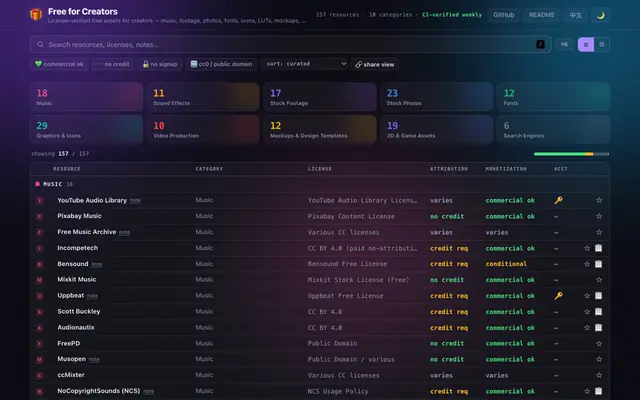Star the Uppbeat row
The image size is (640, 400).
coord(587,296)
